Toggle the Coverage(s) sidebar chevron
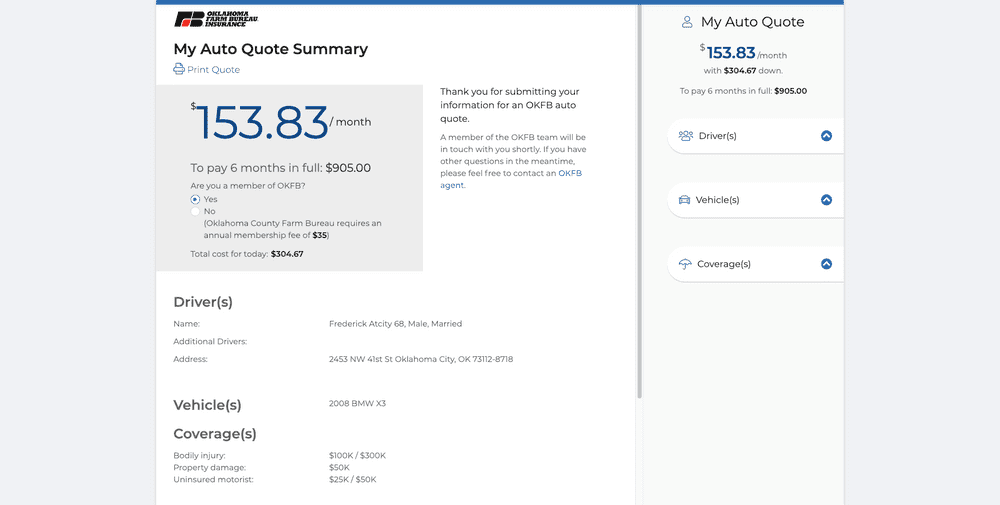 (827, 263)
